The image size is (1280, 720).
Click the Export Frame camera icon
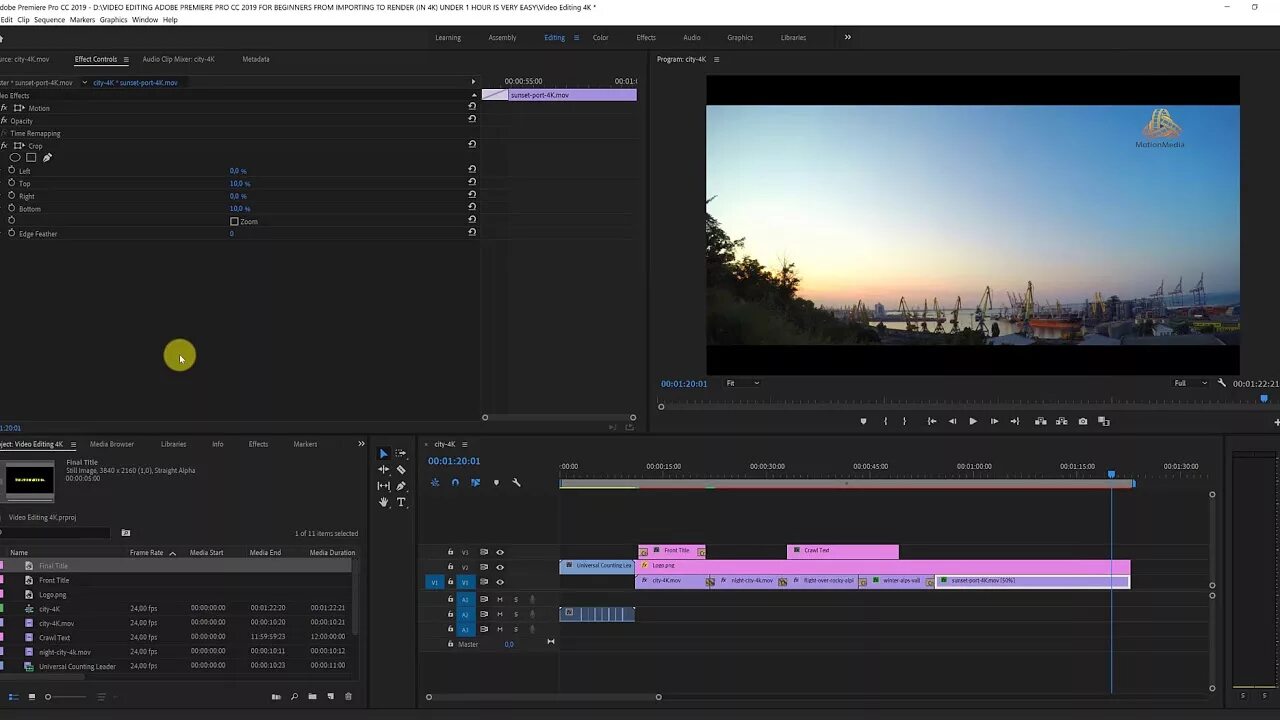click(1082, 421)
